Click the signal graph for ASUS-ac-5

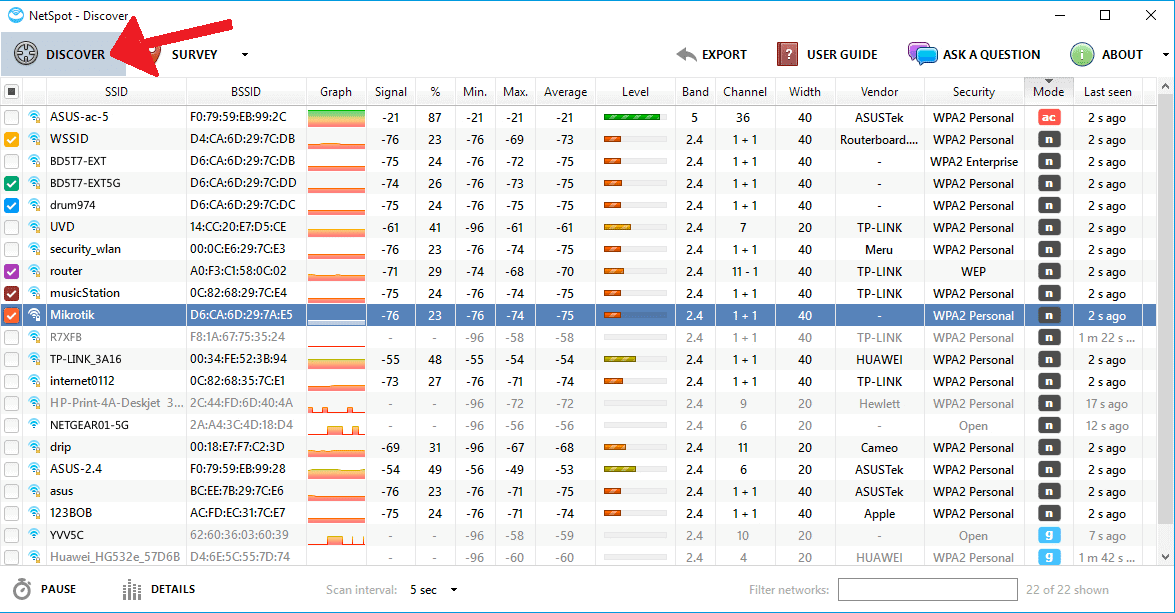point(336,118)
